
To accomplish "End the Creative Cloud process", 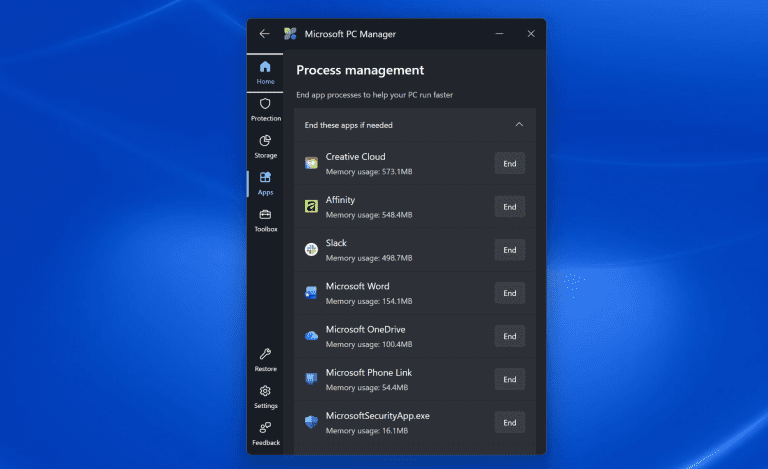I will pyautogui.click(x=509, y=163).
